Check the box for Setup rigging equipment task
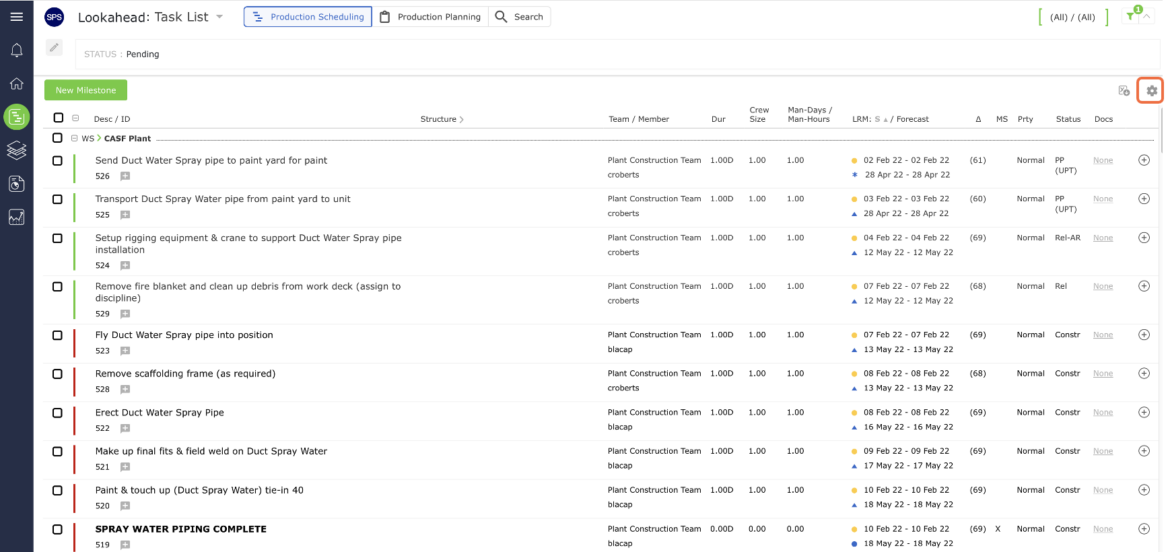Viewport: 1170px width, 552px height. point(57,238)
